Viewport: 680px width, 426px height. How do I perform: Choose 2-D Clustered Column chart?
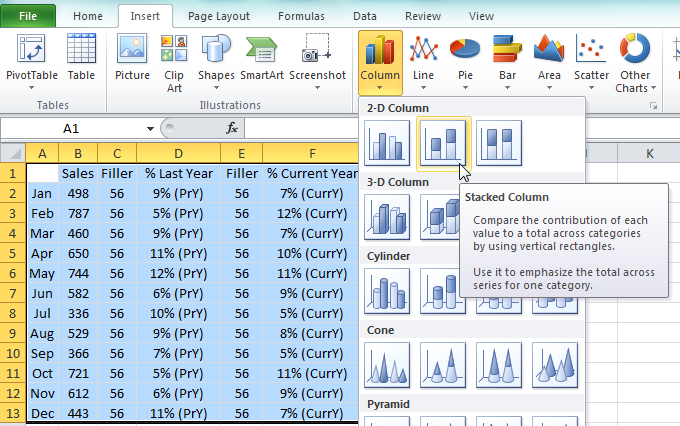387,143
